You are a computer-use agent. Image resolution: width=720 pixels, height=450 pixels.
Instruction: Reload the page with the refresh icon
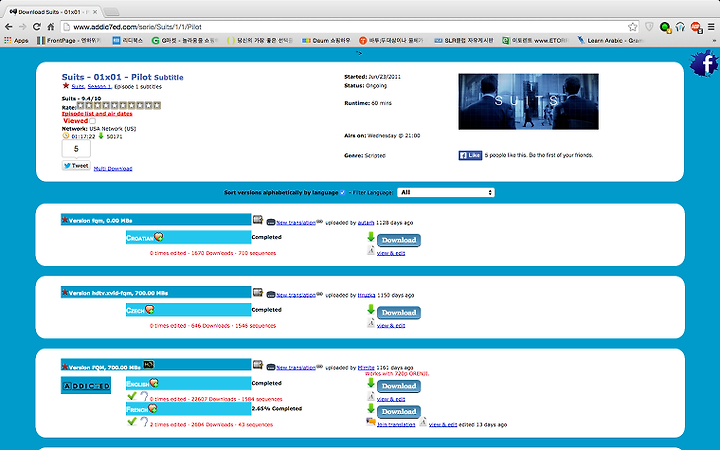37,27
